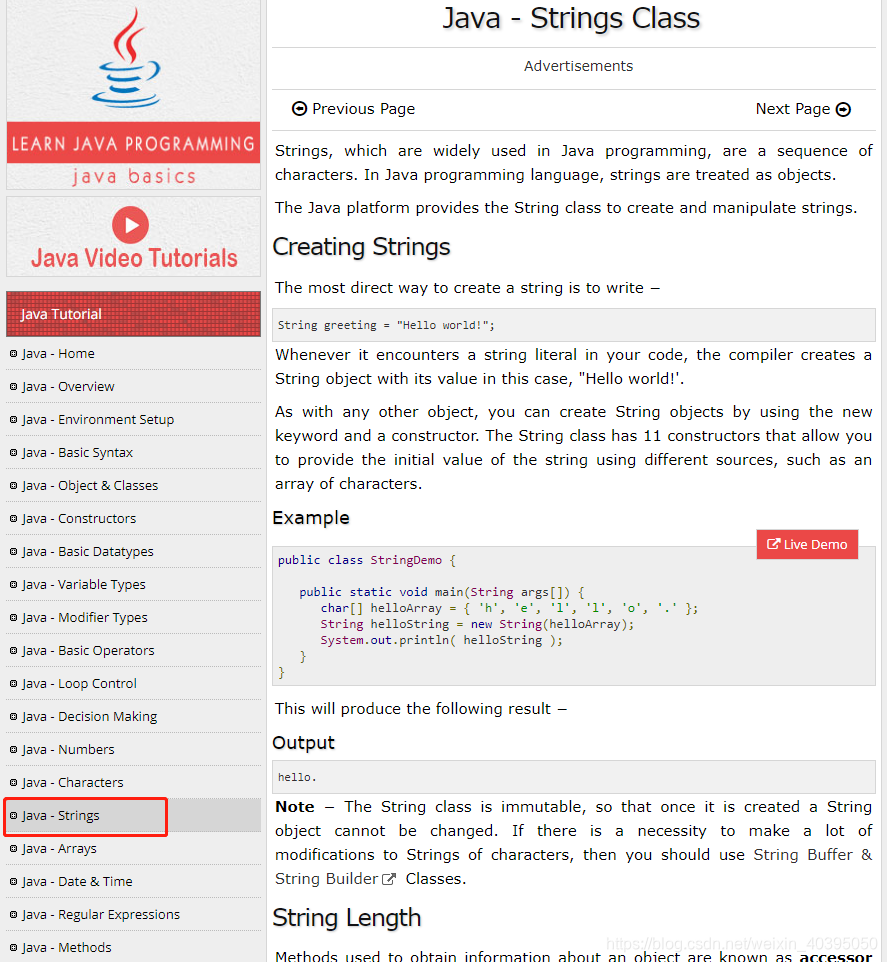Click Learn Java Programming banner
Viewport: 887px width, 962px height.
[x=133, y=144]
